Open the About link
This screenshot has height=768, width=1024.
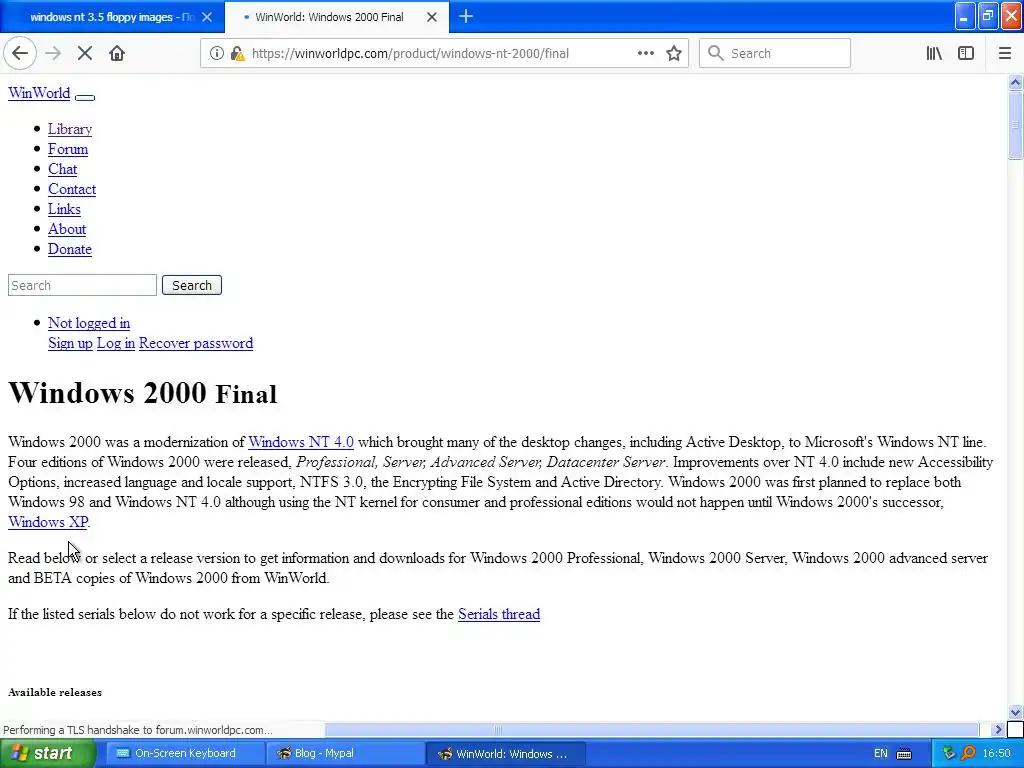(67, 229)
